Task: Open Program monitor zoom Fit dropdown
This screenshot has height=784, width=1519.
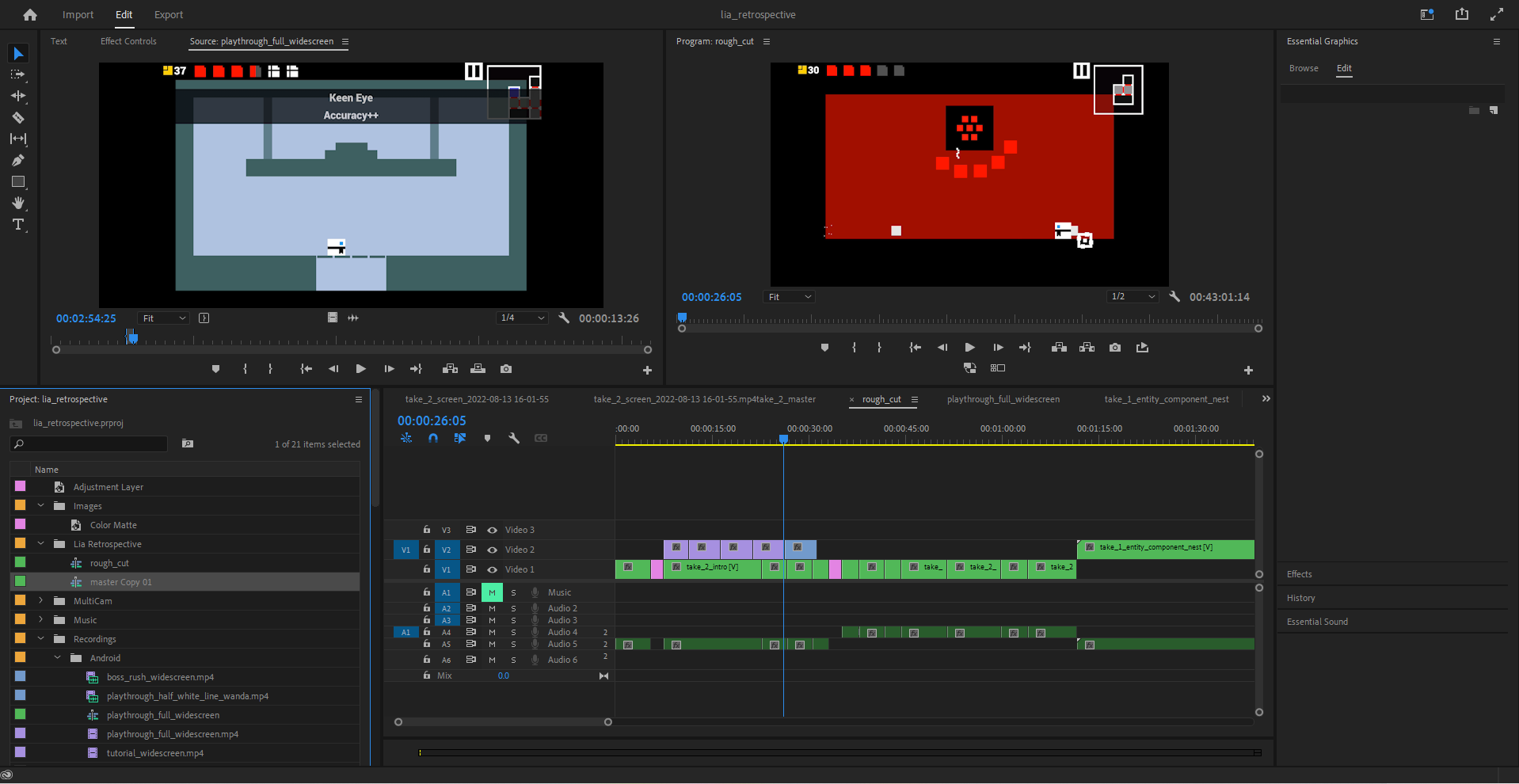Action: 790,297
